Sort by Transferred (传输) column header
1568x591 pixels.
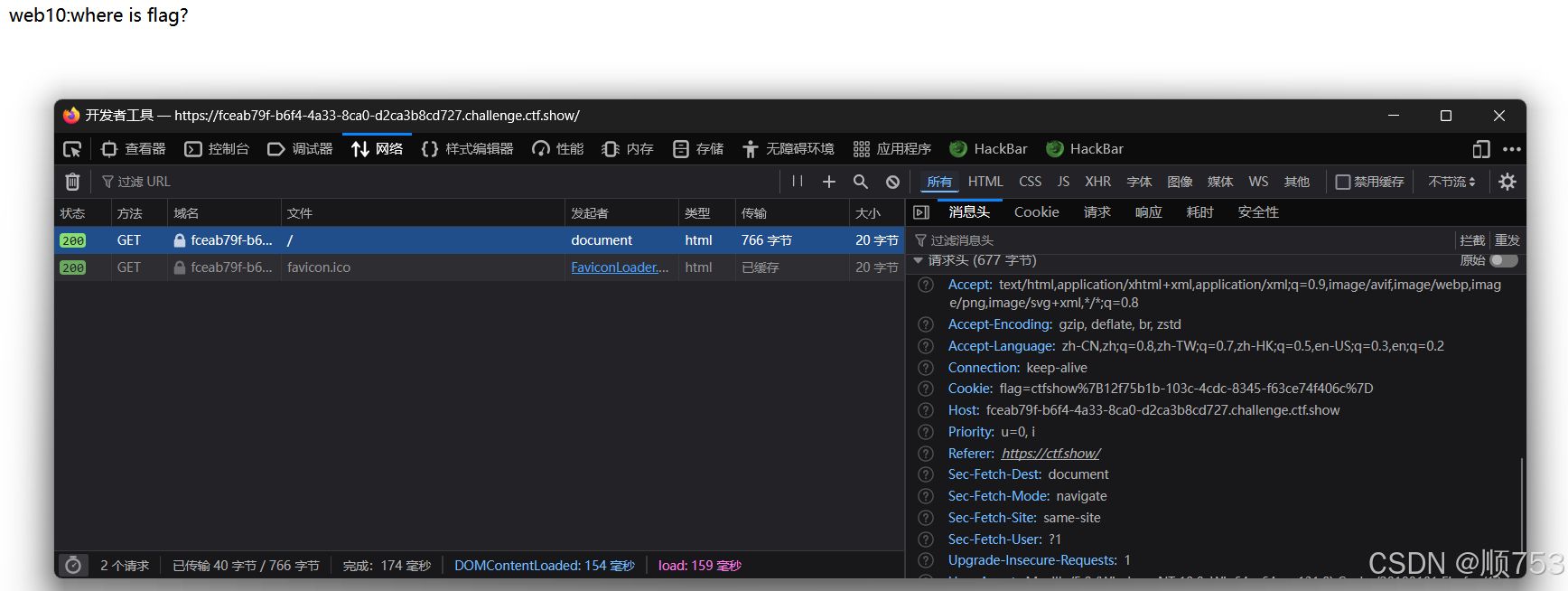792,213
